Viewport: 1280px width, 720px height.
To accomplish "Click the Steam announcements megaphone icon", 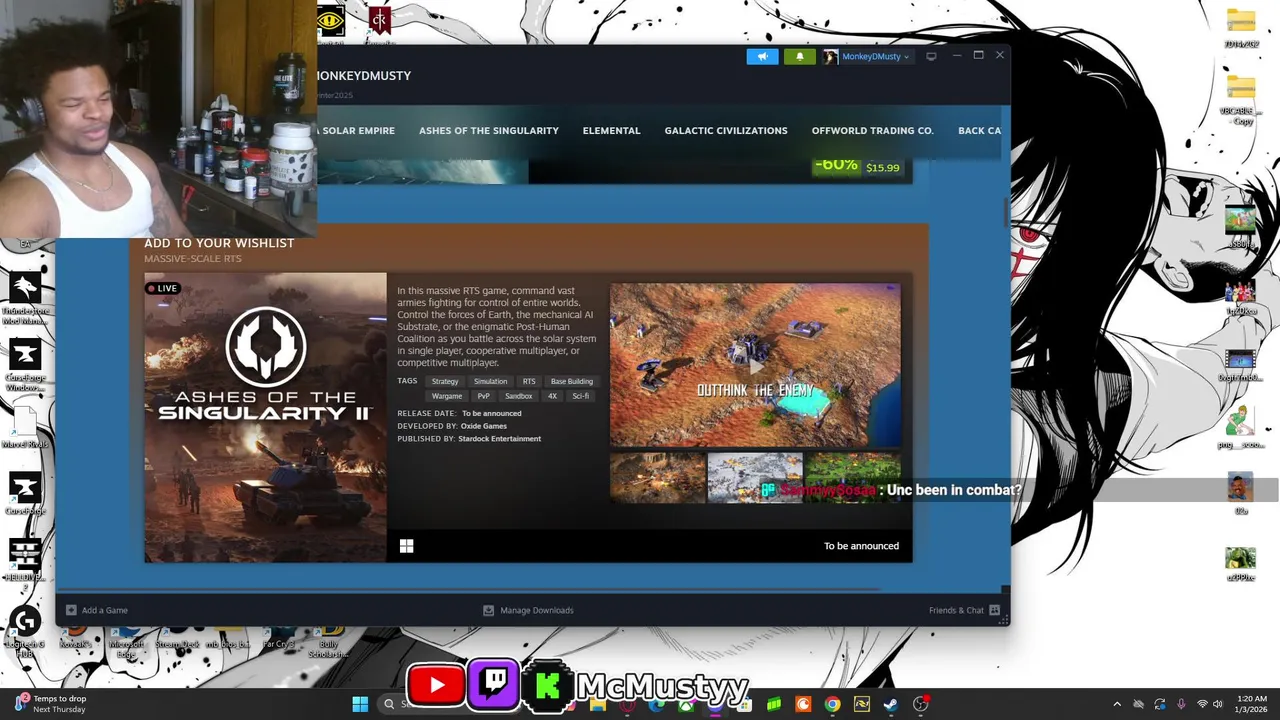I will tap(762, 56).
